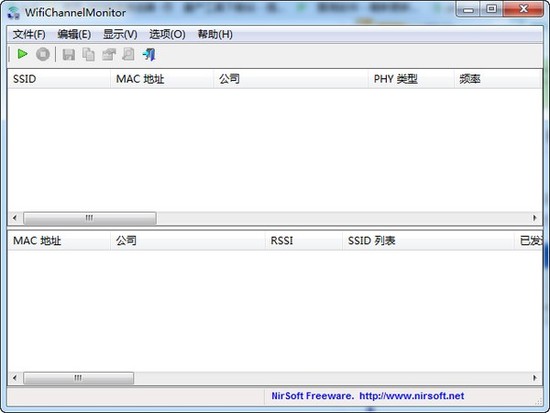
Task: Start capture with the green play icon
Action: point(22,54)
